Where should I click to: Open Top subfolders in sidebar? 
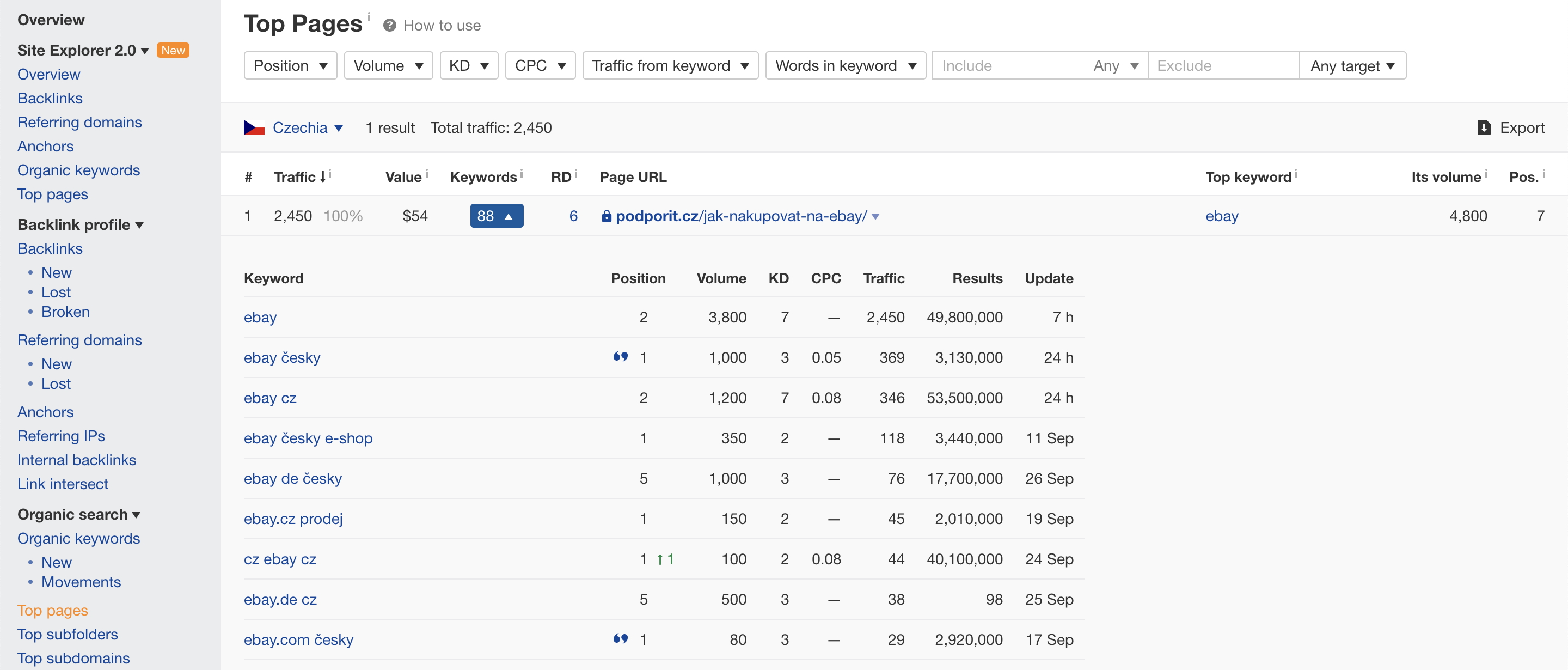68,635
